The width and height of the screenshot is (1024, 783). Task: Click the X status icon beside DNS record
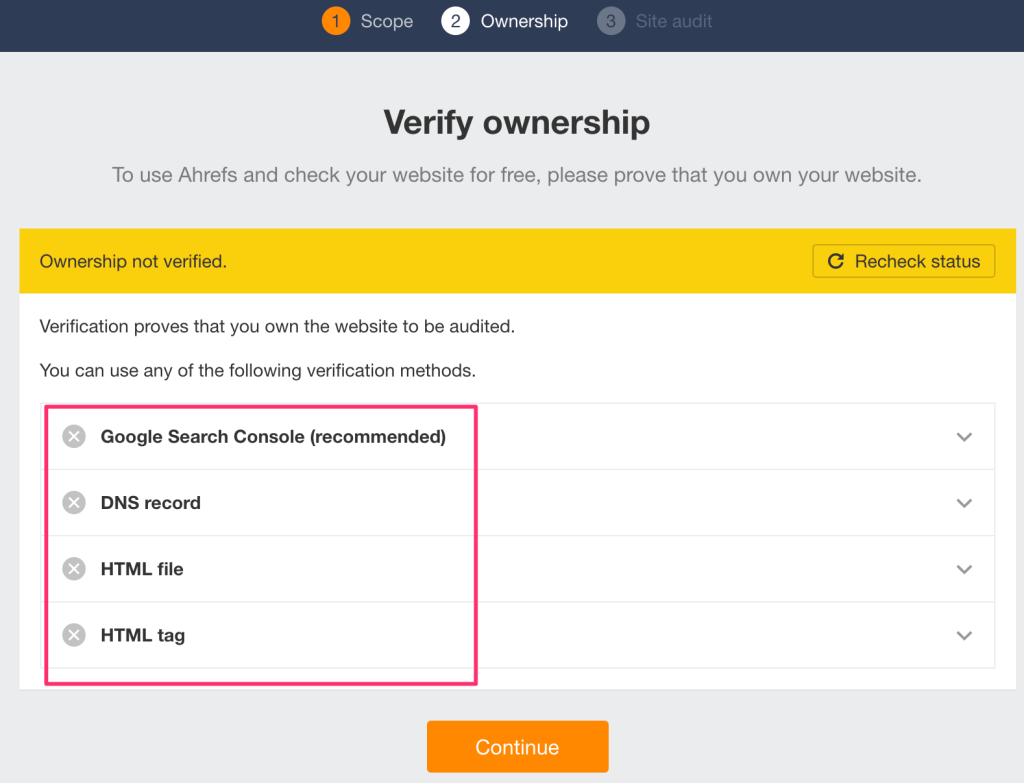click(74, 502)
